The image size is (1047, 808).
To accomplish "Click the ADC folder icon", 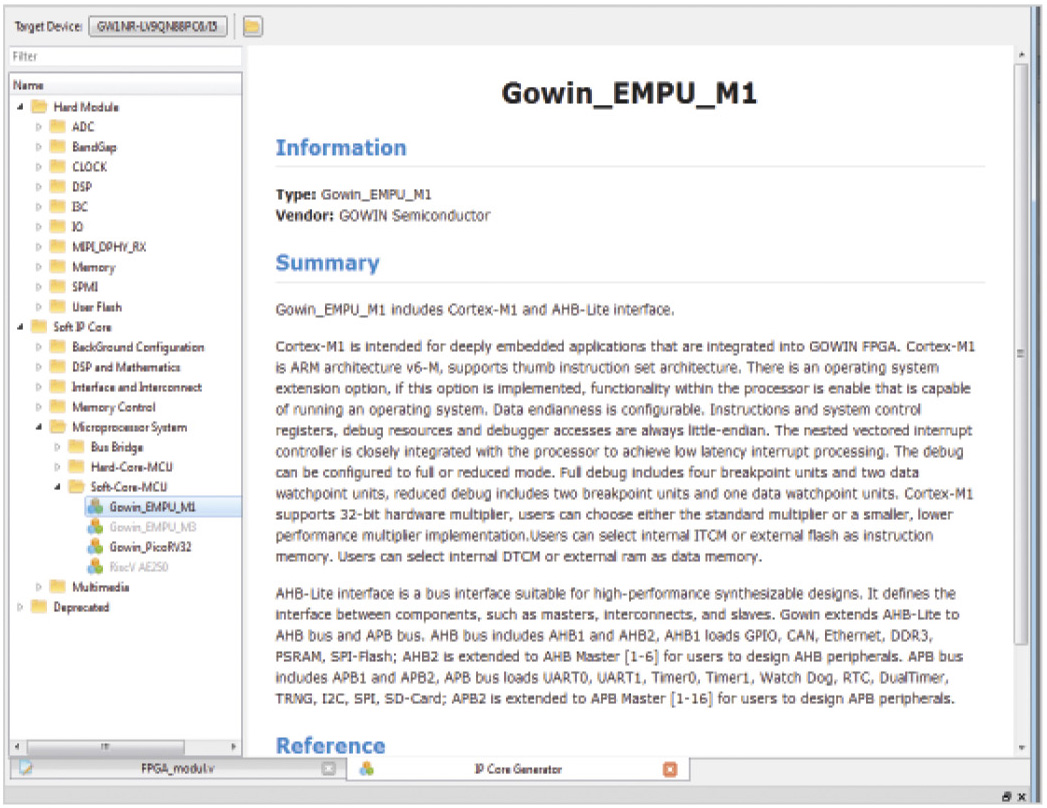I will click(58, 127).
